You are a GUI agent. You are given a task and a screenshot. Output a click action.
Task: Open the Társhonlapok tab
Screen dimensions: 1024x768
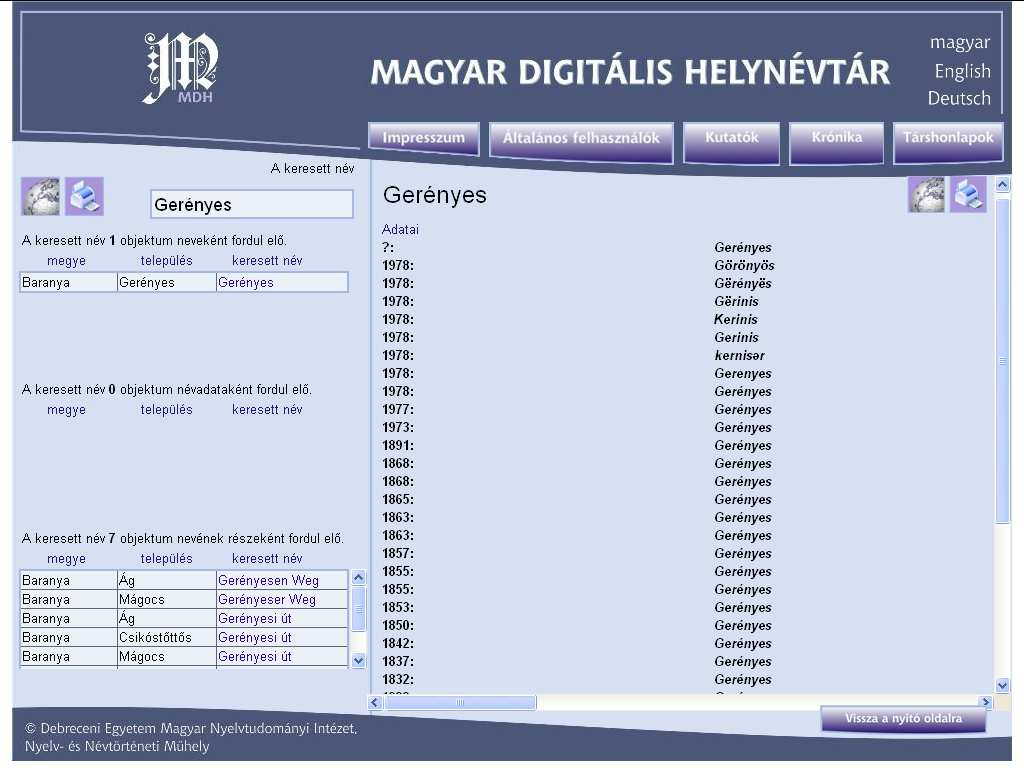pos(948,140)
